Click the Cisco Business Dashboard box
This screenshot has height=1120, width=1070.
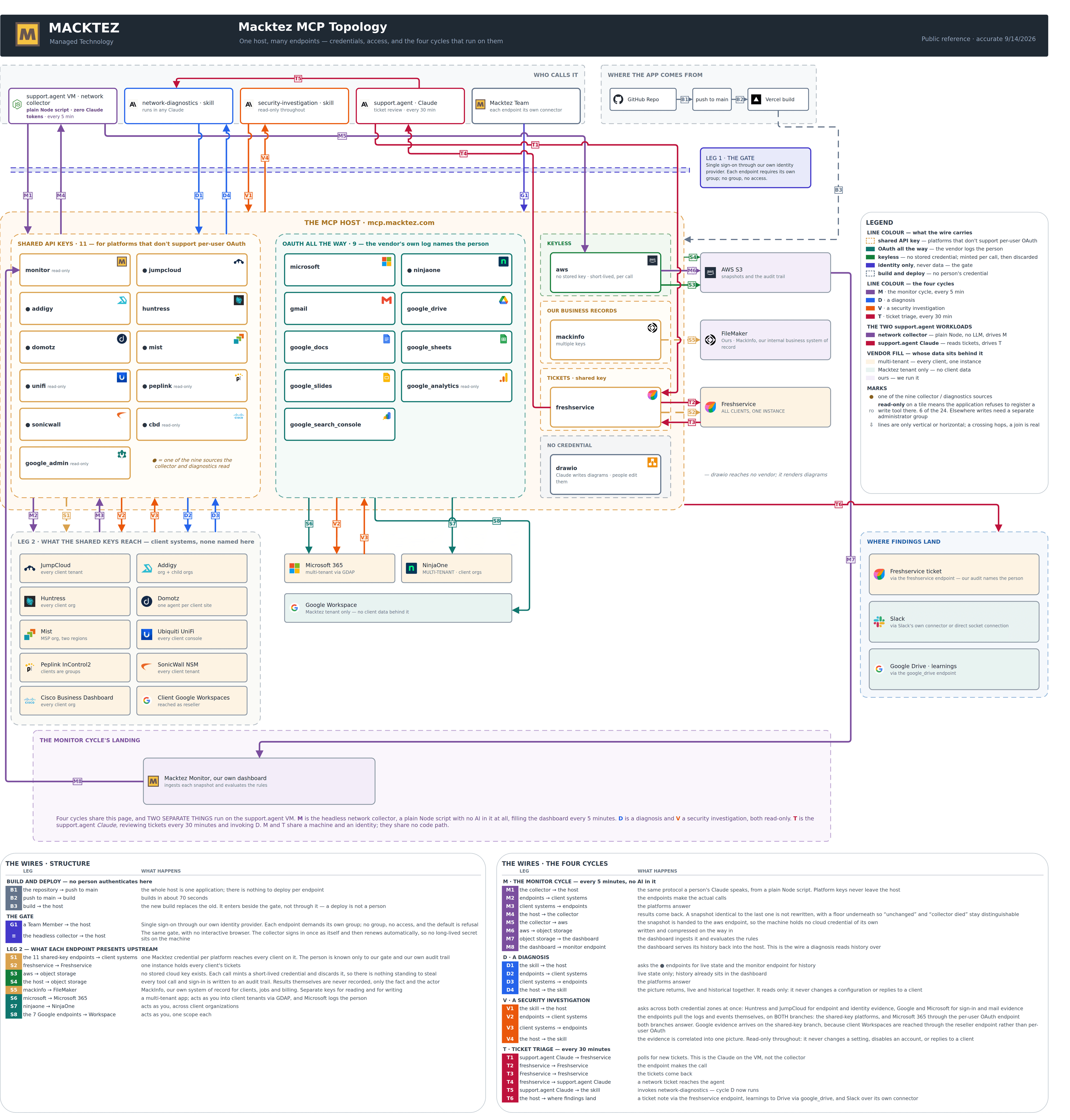[x=75, y=701]
